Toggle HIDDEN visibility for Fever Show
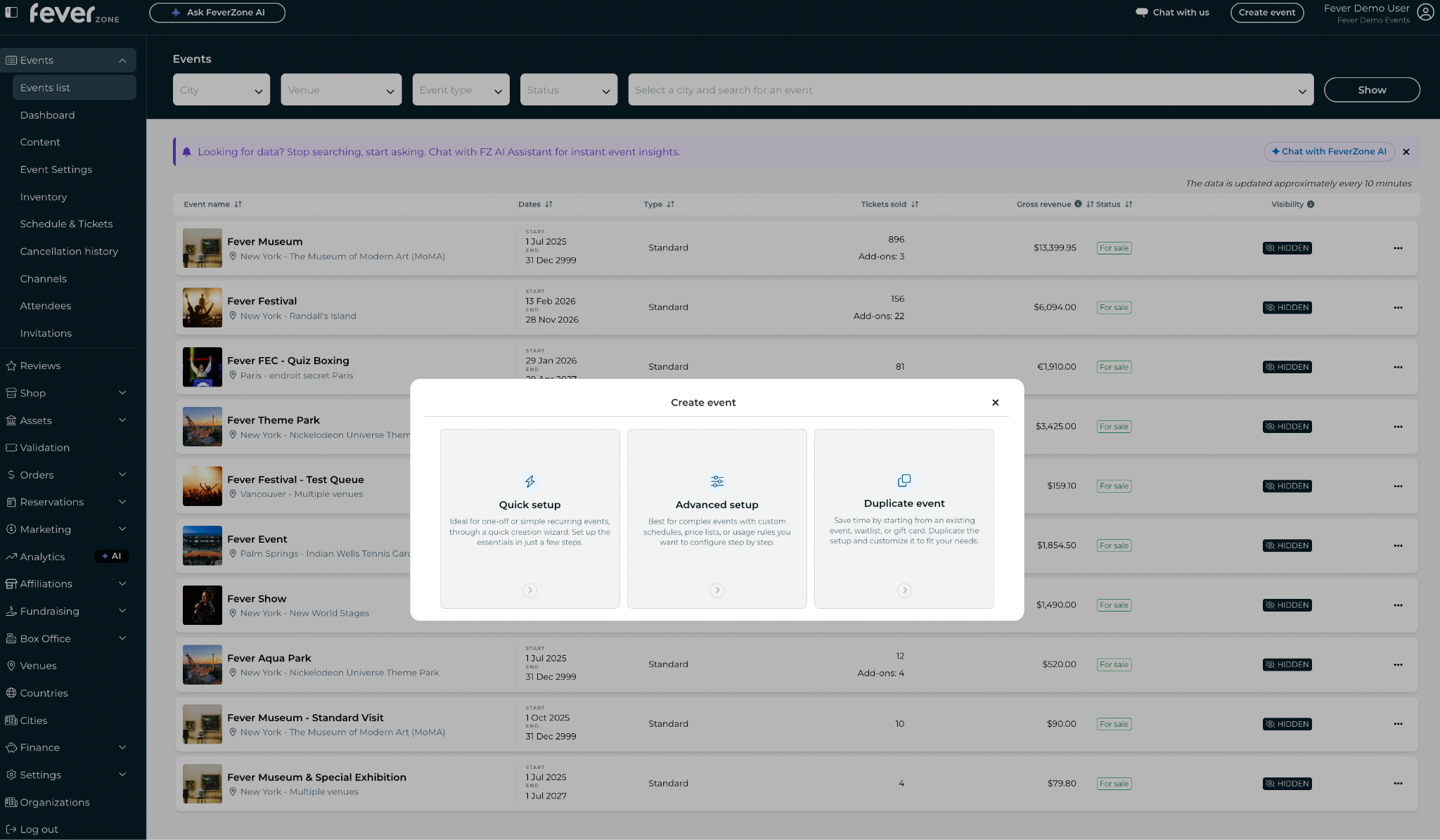The height and width of the screenshot is (840, 1440). pyautogui.click(x=1287, y=605)
